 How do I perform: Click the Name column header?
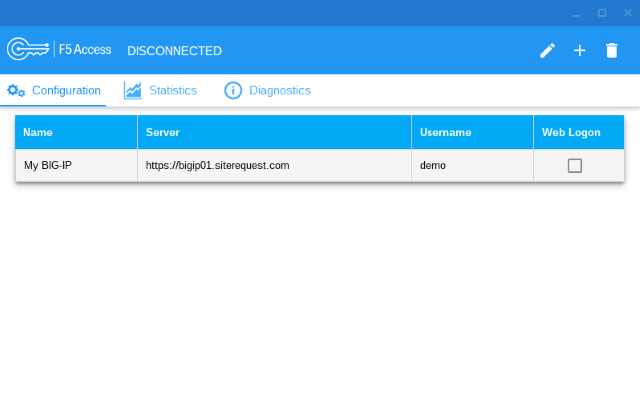(76, 132)
